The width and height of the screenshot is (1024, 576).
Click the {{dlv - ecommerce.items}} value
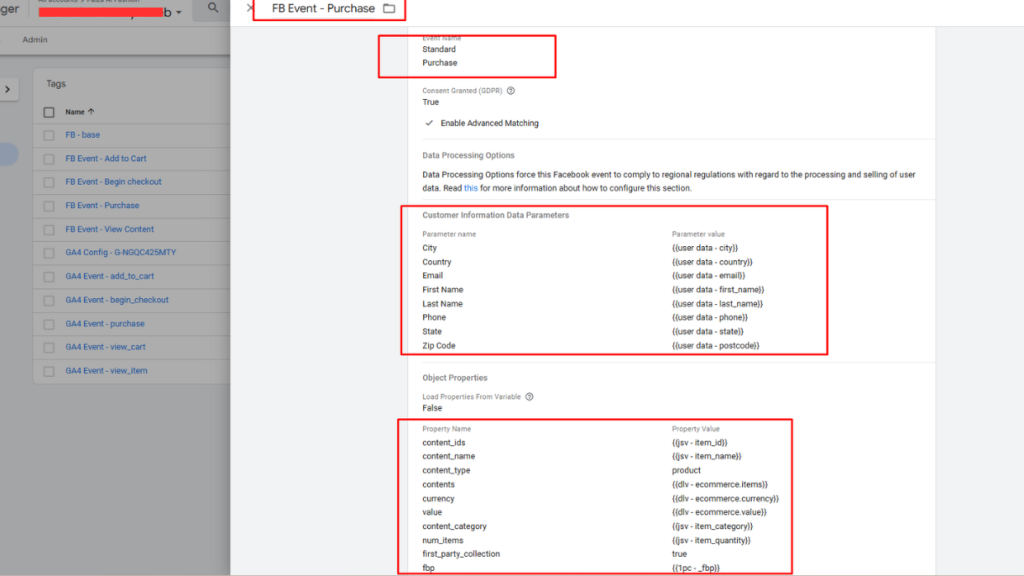[720, 485]
